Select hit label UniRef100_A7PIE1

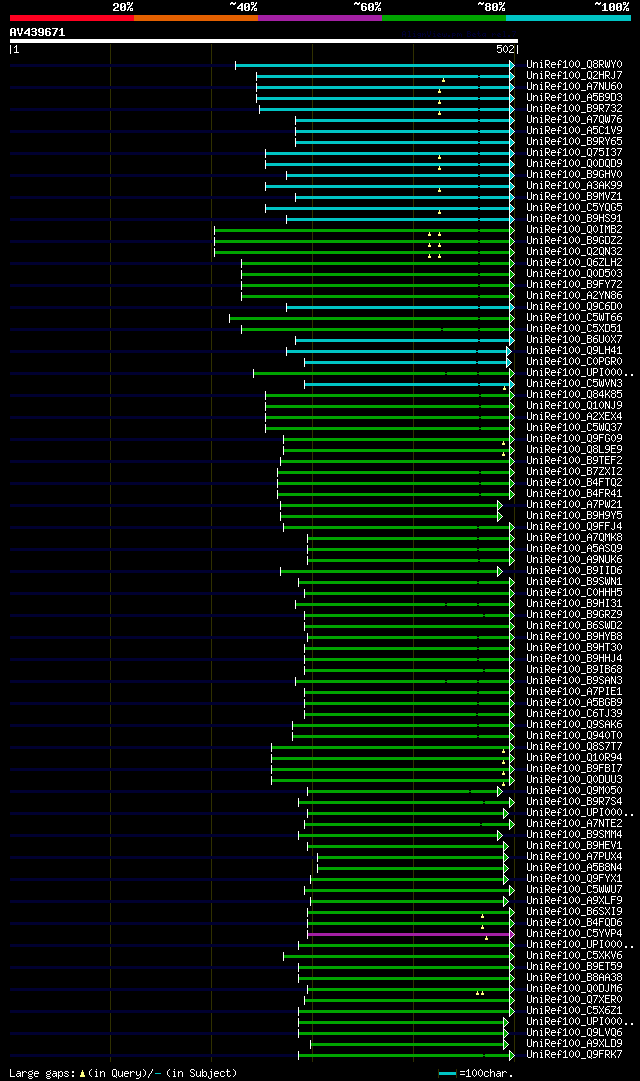[x=574, y=692]
